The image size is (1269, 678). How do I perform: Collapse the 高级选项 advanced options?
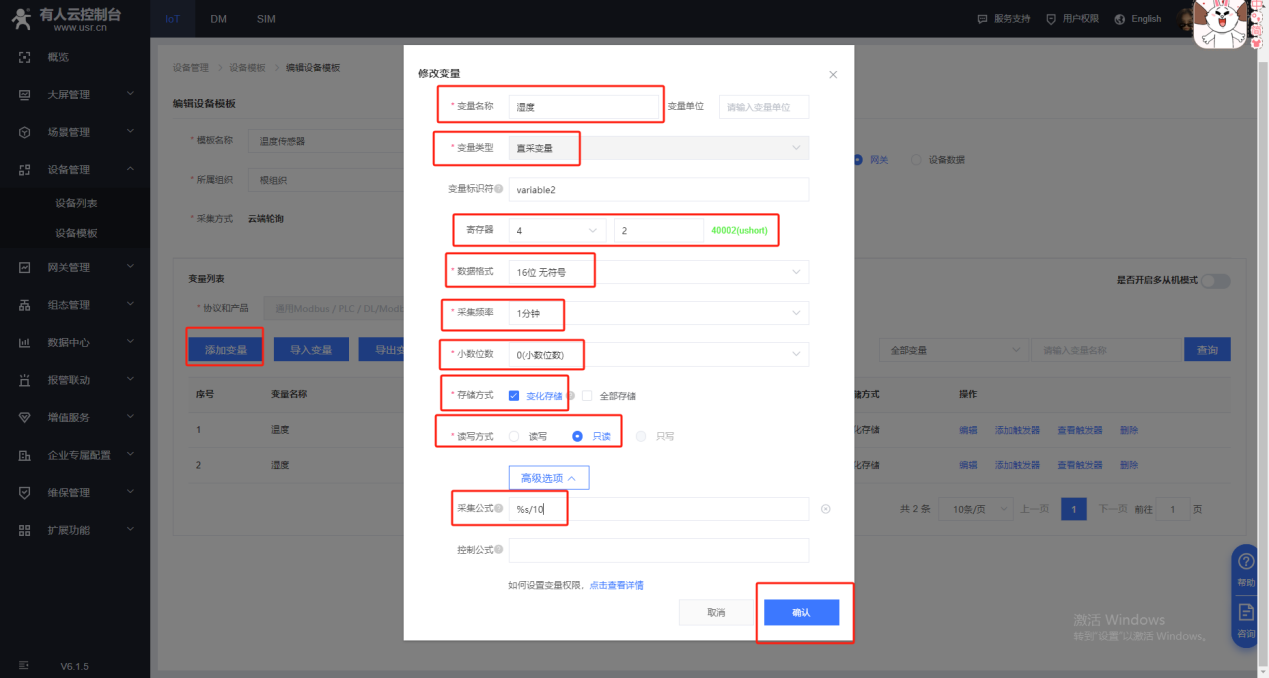click(x=549, y=478)
